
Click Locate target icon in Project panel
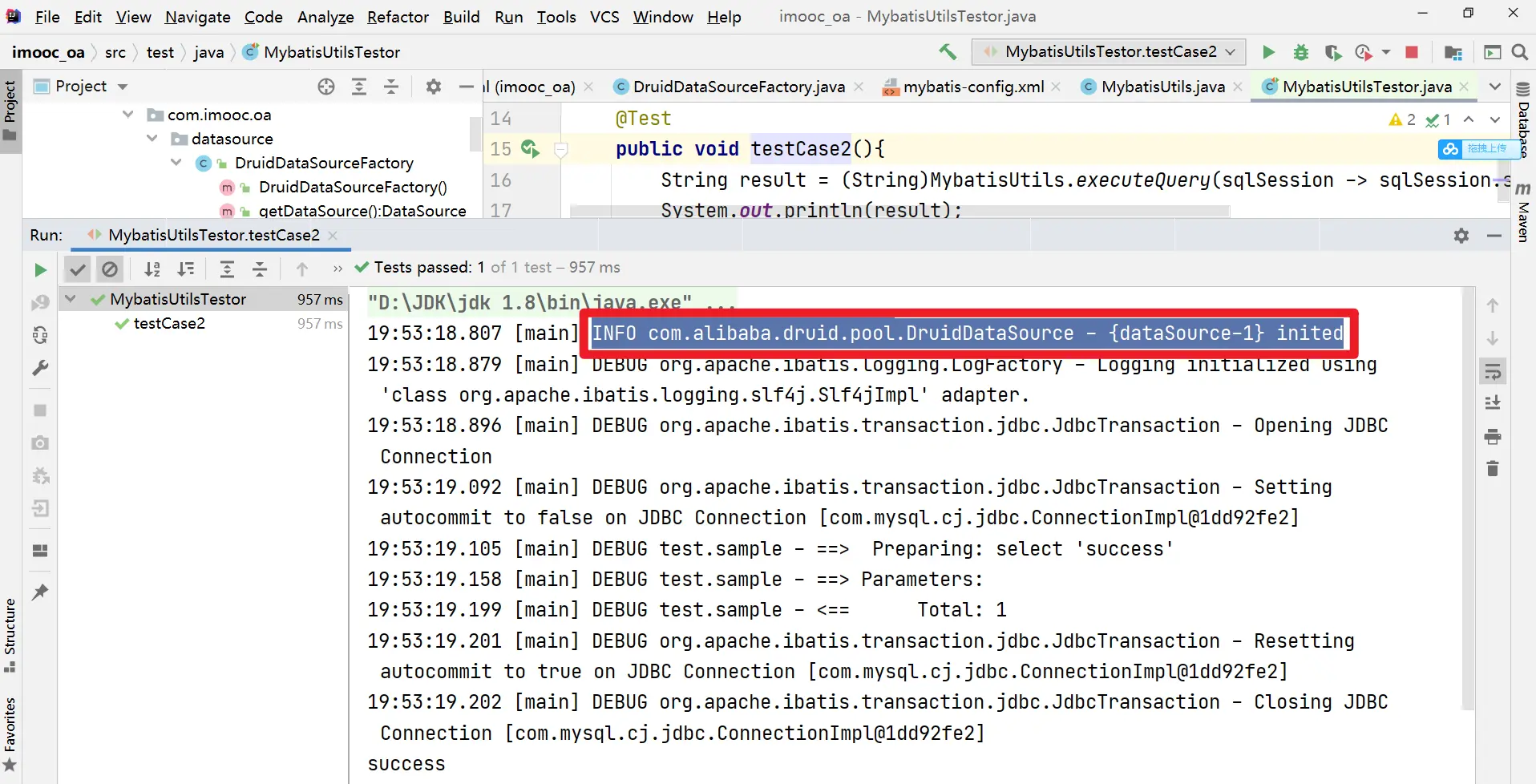325,87
